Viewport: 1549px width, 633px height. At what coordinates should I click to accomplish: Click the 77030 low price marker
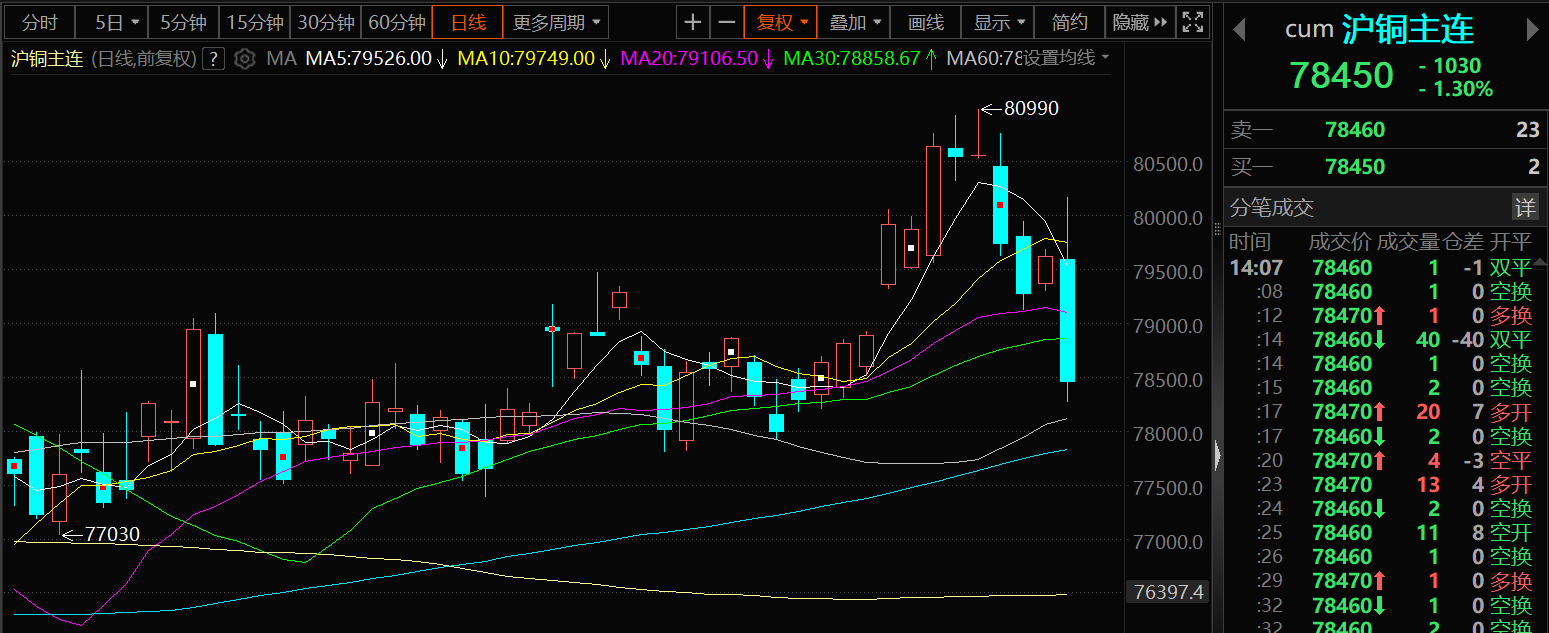[112, 535]
